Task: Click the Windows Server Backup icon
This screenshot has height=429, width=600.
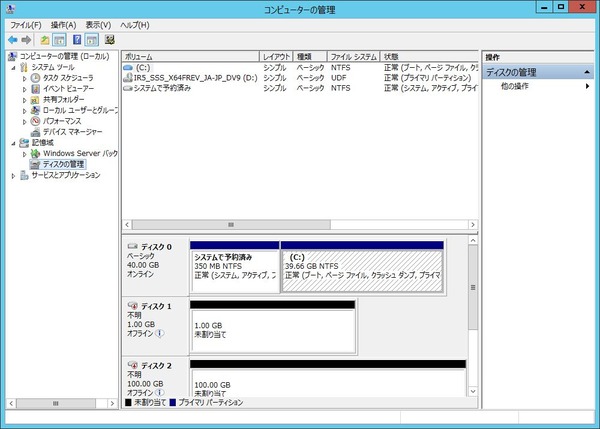Action: click(35, 153)
